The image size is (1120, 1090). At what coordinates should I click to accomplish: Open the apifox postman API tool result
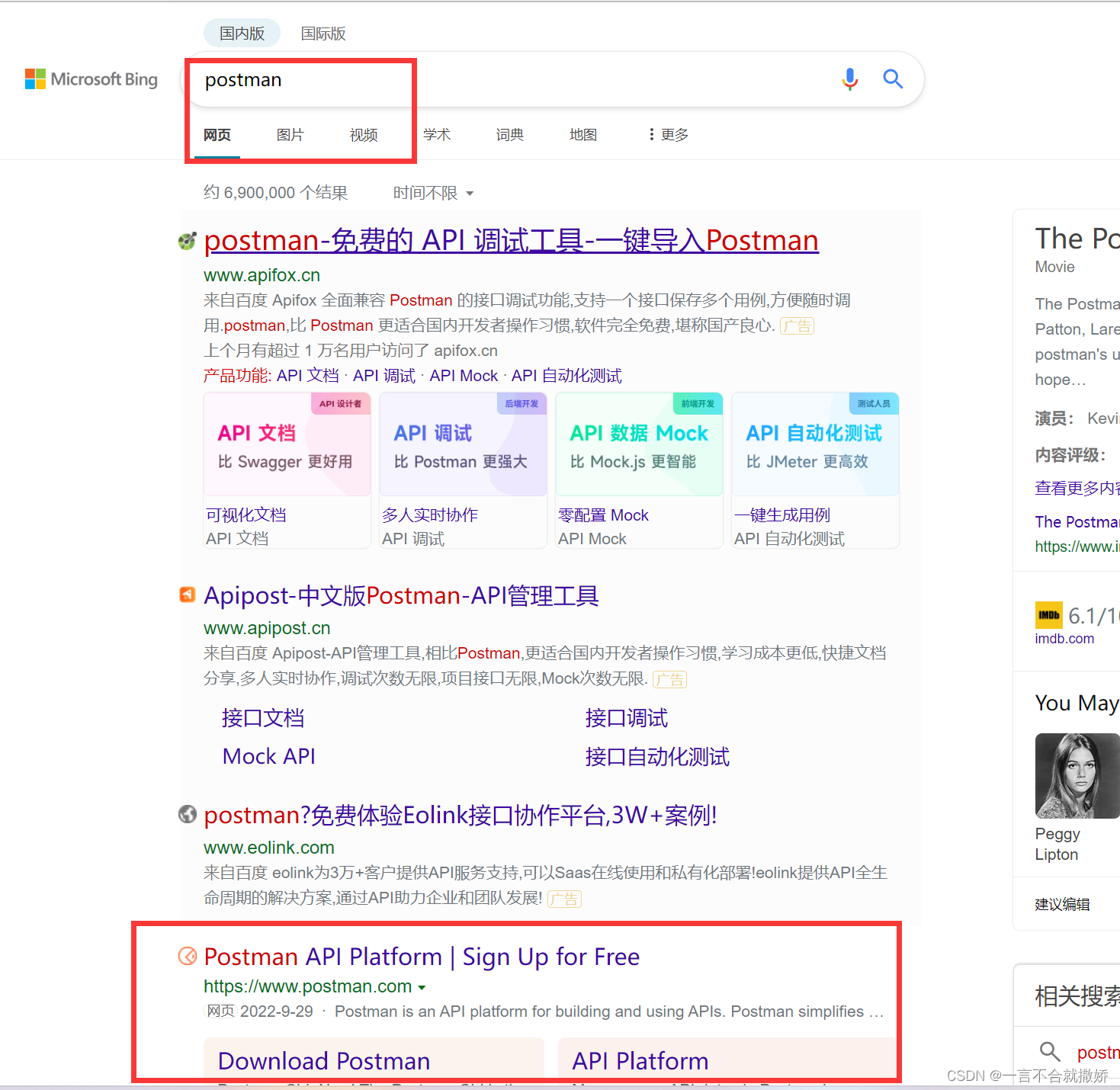pyautogui.click(x=511, y=241)
